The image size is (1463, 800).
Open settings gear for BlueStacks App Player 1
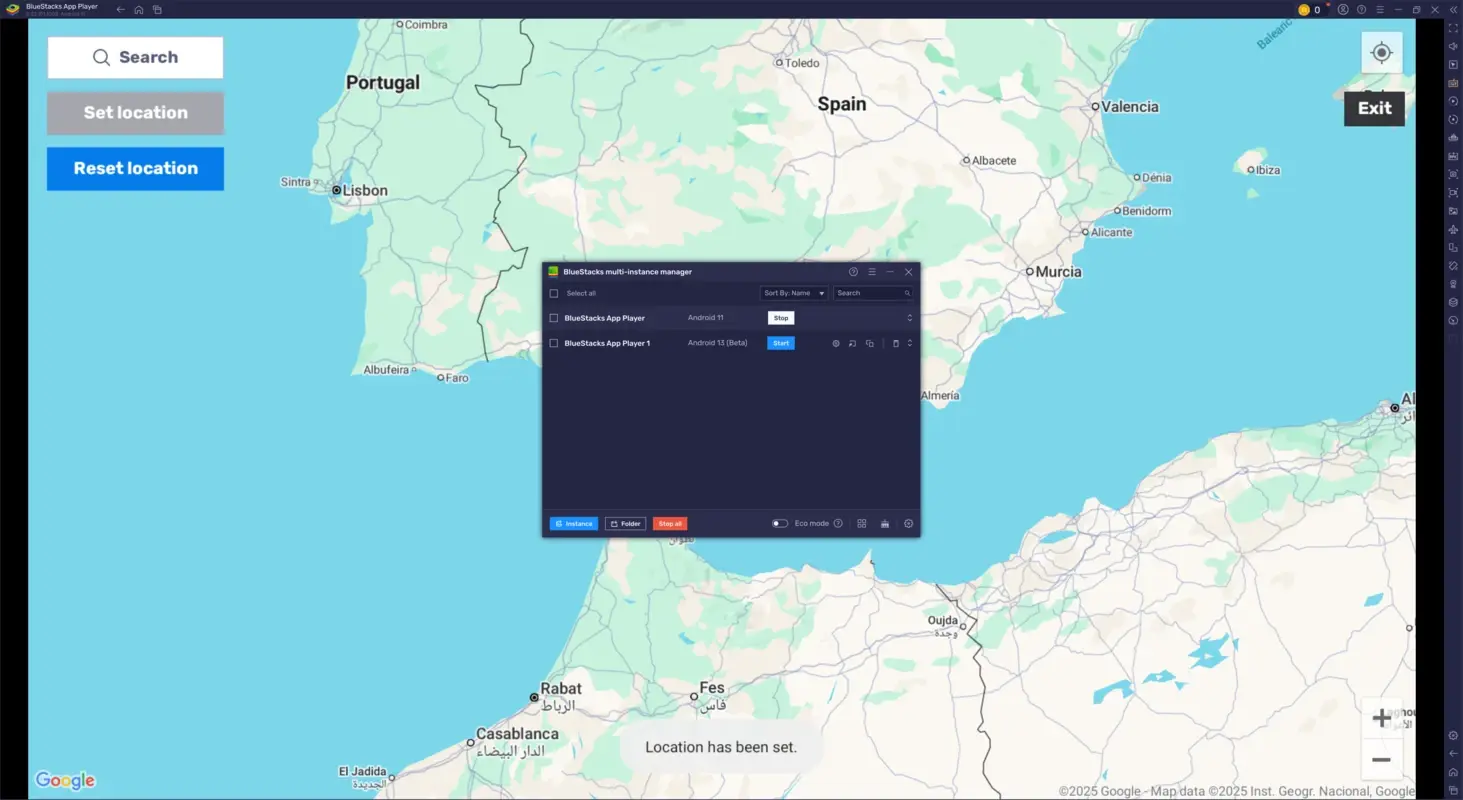coord(836,343)
